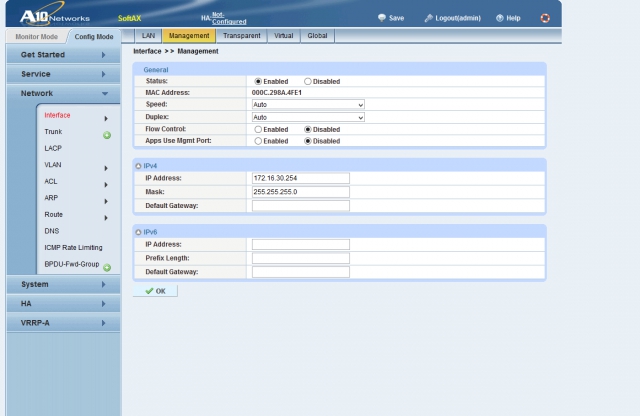Expand the VLAN submenu arrow
This screenshot has width=640, height=416.
pos(106,168)
